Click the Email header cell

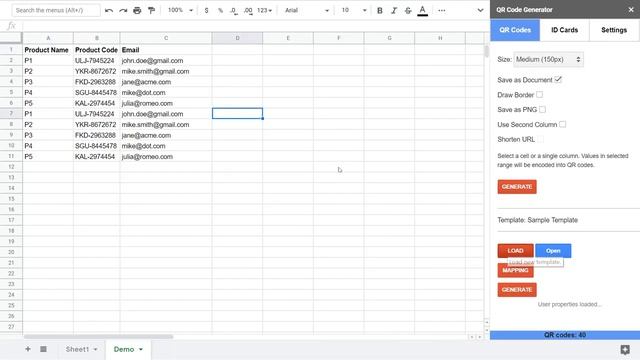[166, 50]
